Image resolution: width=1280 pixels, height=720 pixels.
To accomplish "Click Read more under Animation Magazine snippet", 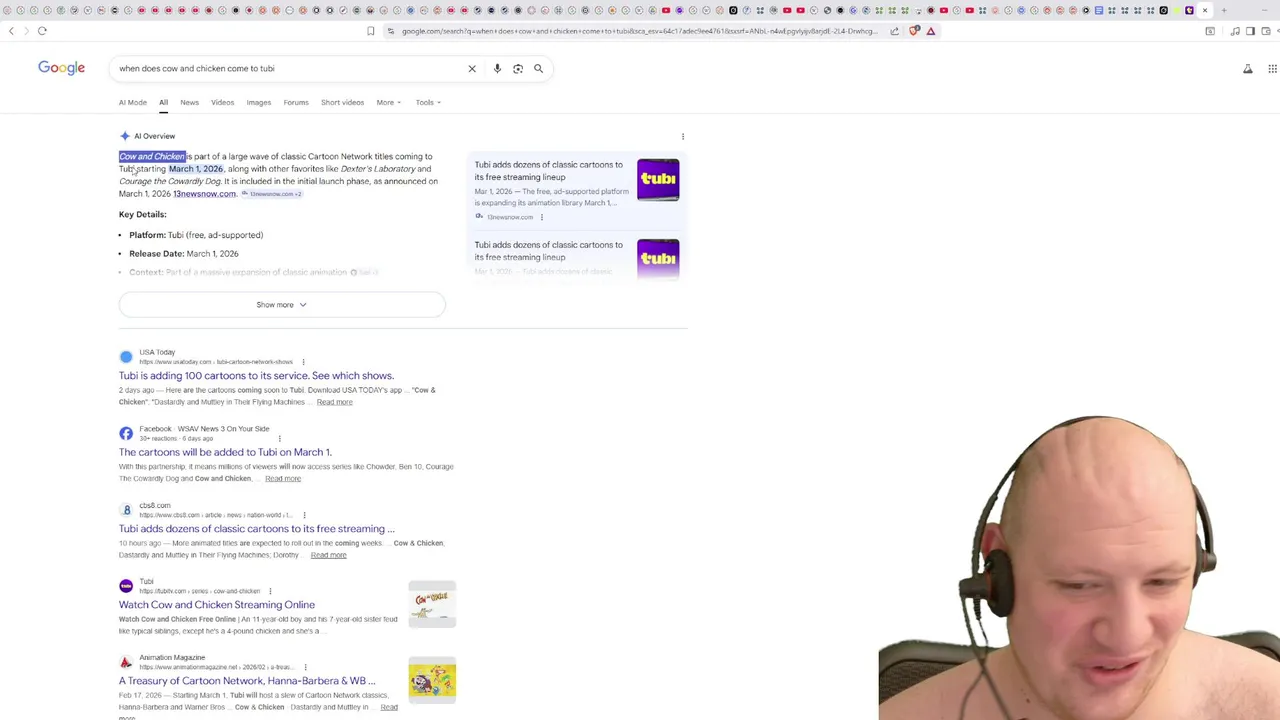I will (388, 707).
